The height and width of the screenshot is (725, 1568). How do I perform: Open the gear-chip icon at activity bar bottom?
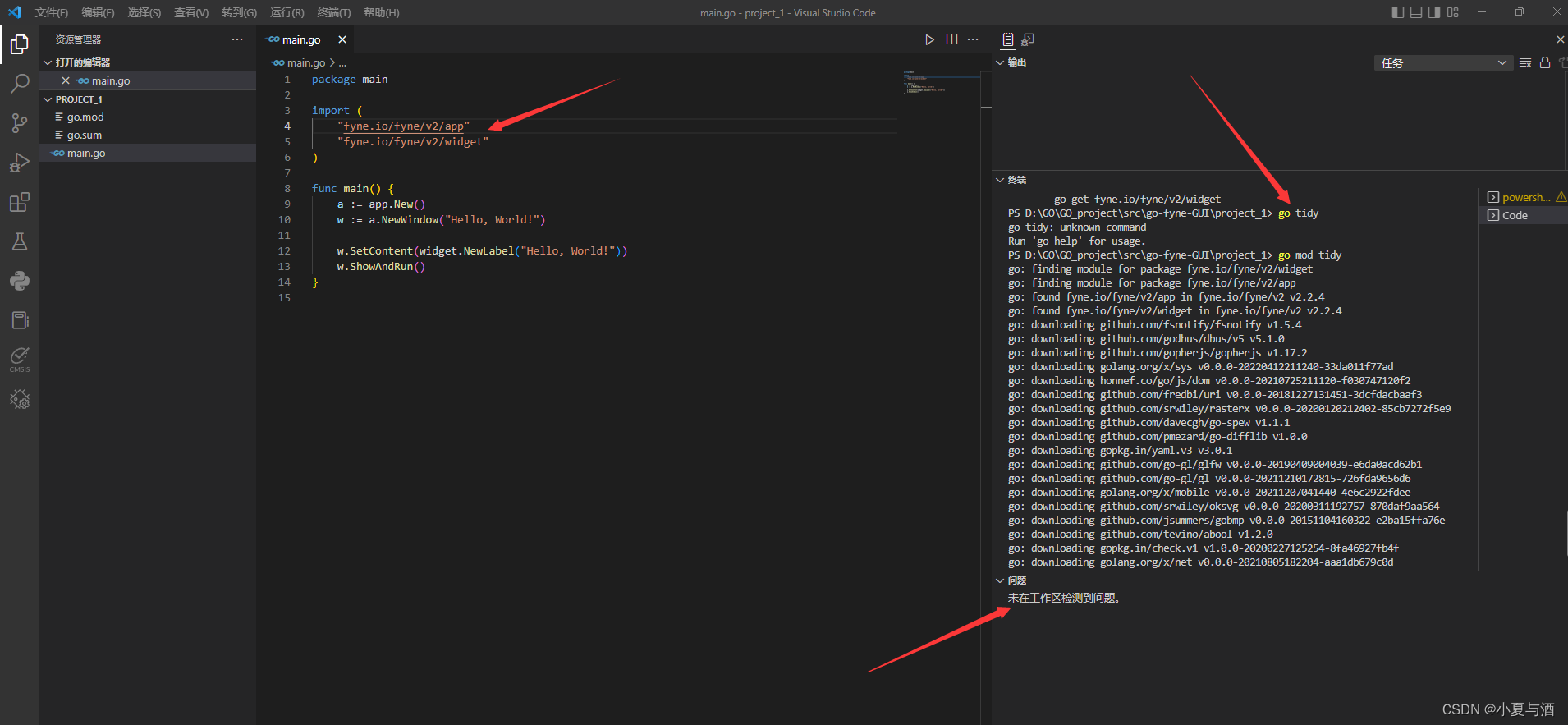pos(20,400)
